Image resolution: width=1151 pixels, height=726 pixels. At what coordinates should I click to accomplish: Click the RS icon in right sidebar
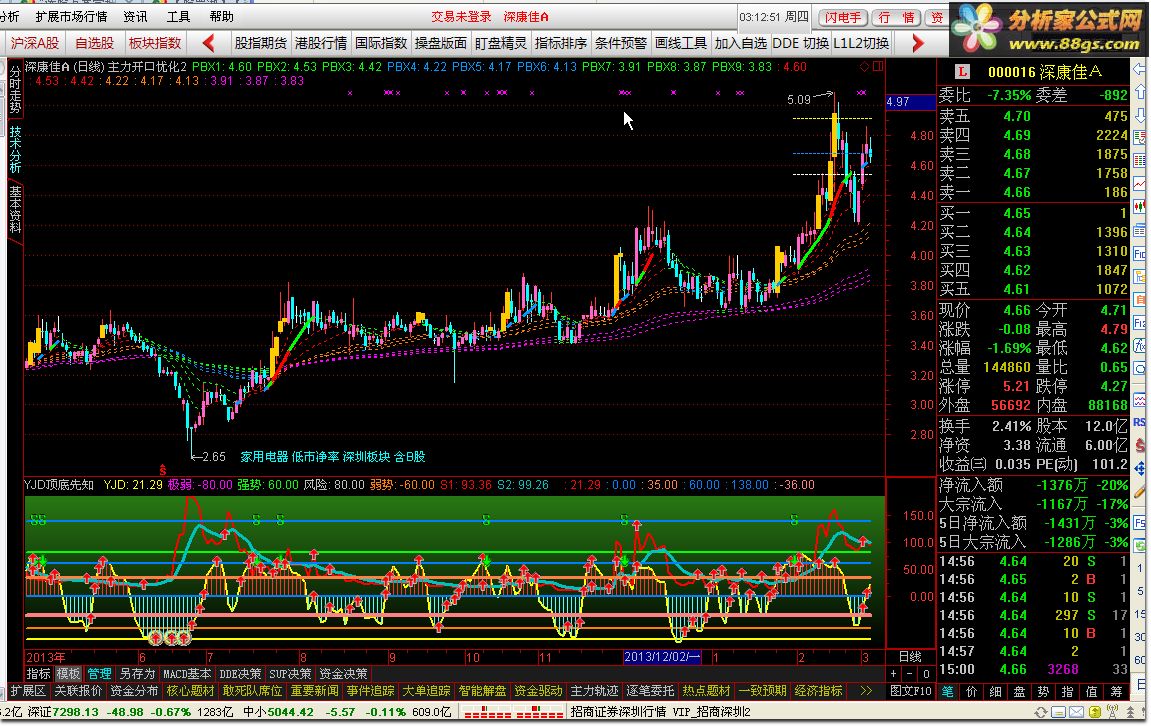point(1139,422)
